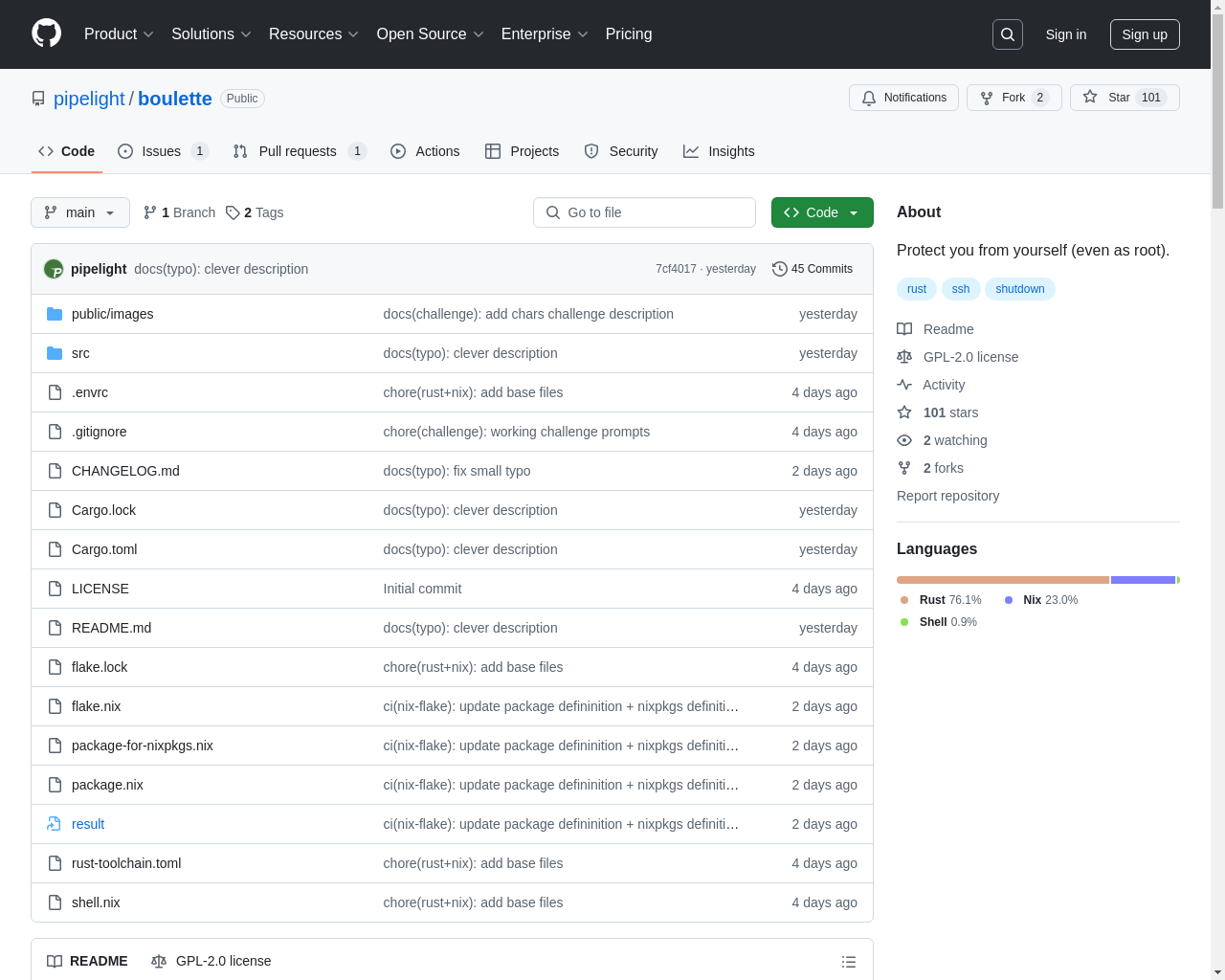The width and height of the screenshot is (1225, 980).
Task: Click the Report repository link
Action: click(947, 496)
